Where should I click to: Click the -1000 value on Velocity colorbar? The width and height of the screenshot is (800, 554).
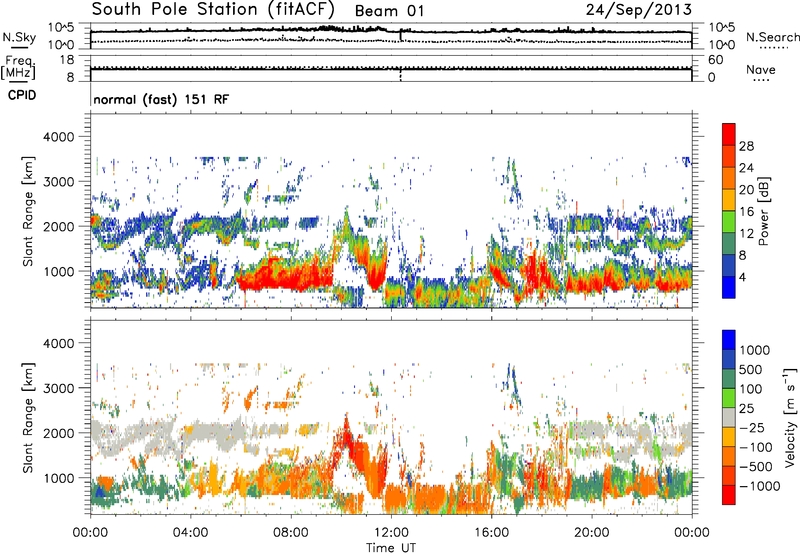[x=759, y=486]
